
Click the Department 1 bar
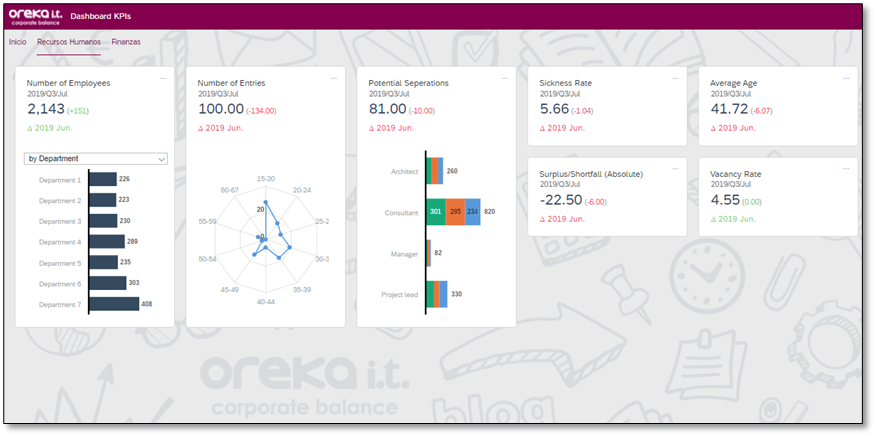tap(103, 179)
